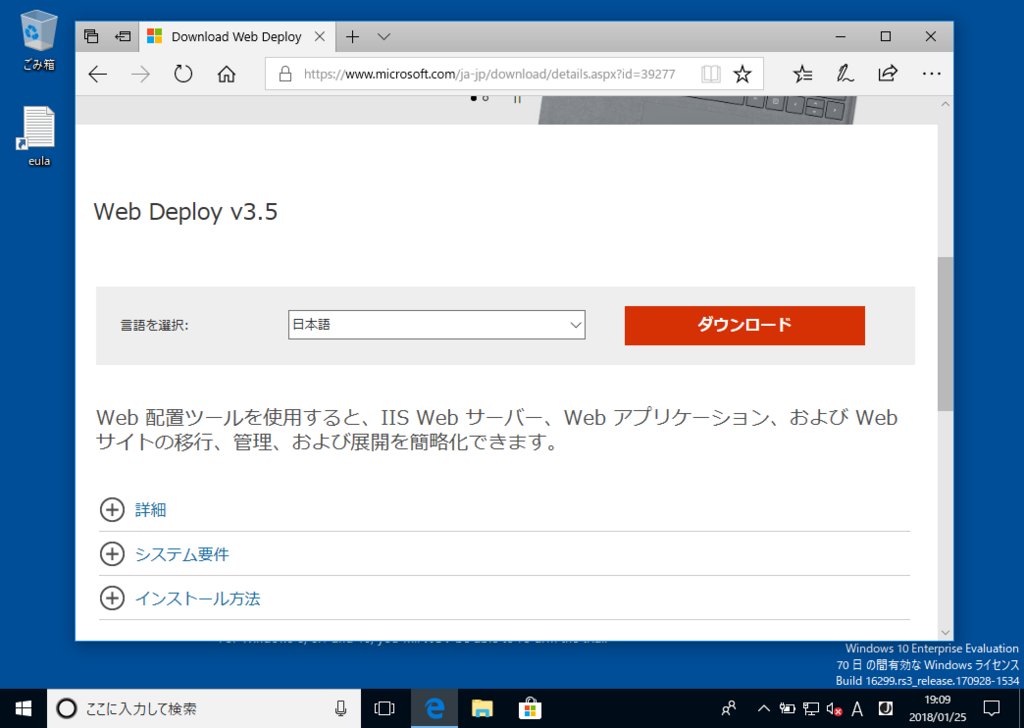Reload the page with the refresh icon
This screenshot has height=728, width=1024.
(184, 74)
